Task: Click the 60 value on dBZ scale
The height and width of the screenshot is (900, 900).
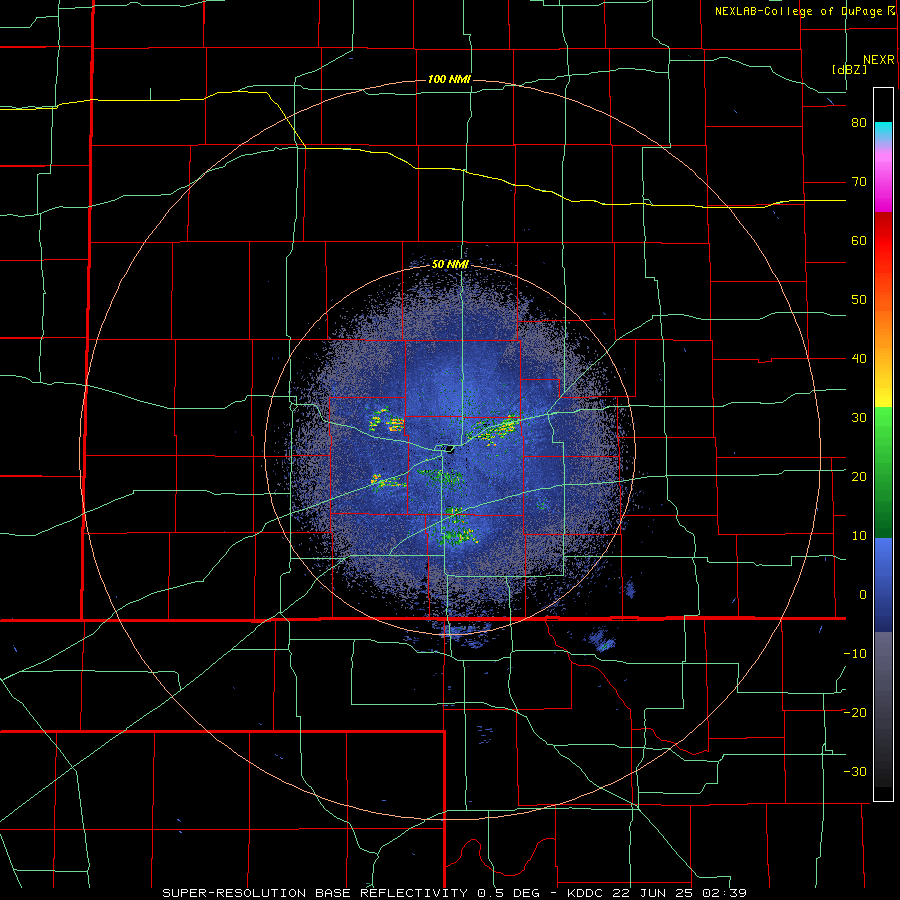Action: pos(859,240)
